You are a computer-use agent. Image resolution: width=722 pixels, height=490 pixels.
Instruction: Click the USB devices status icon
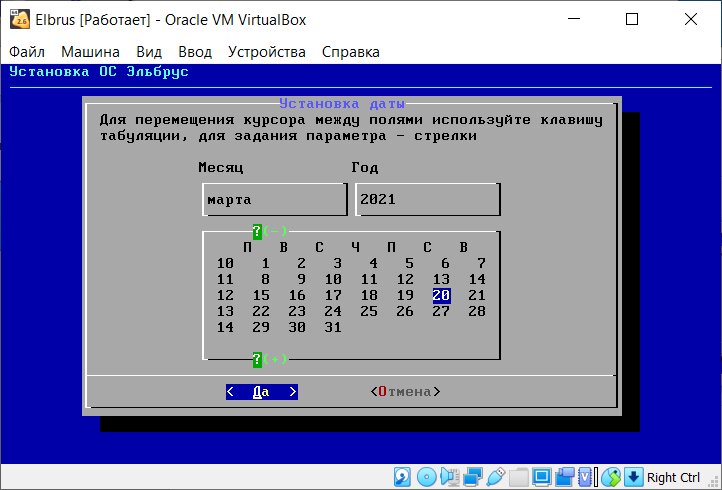495,477
